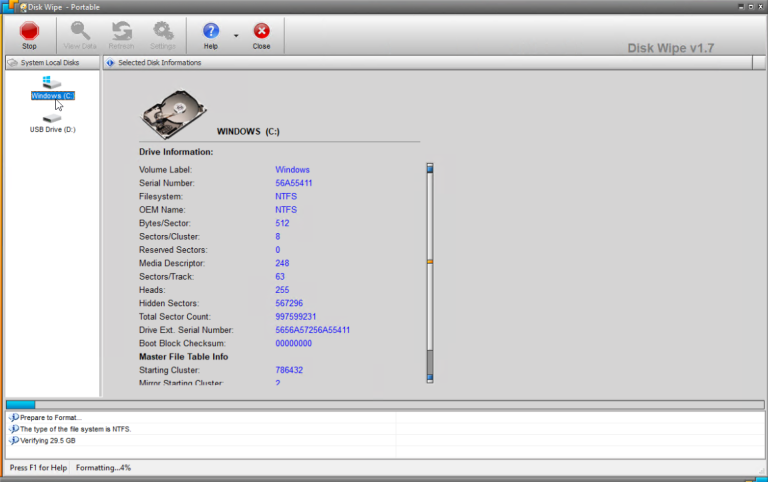Click the Volume Label value Windows

(x=292, y=169)
